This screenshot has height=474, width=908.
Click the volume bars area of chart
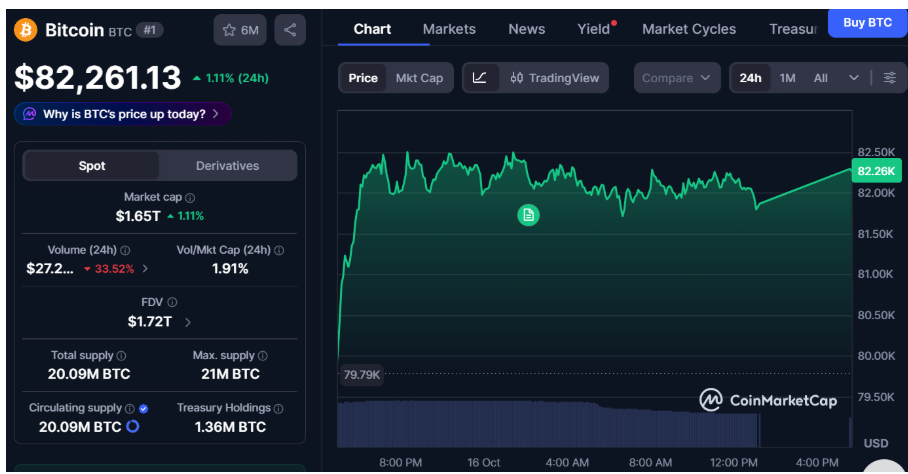pyautogui.click(x=547, y=423)
